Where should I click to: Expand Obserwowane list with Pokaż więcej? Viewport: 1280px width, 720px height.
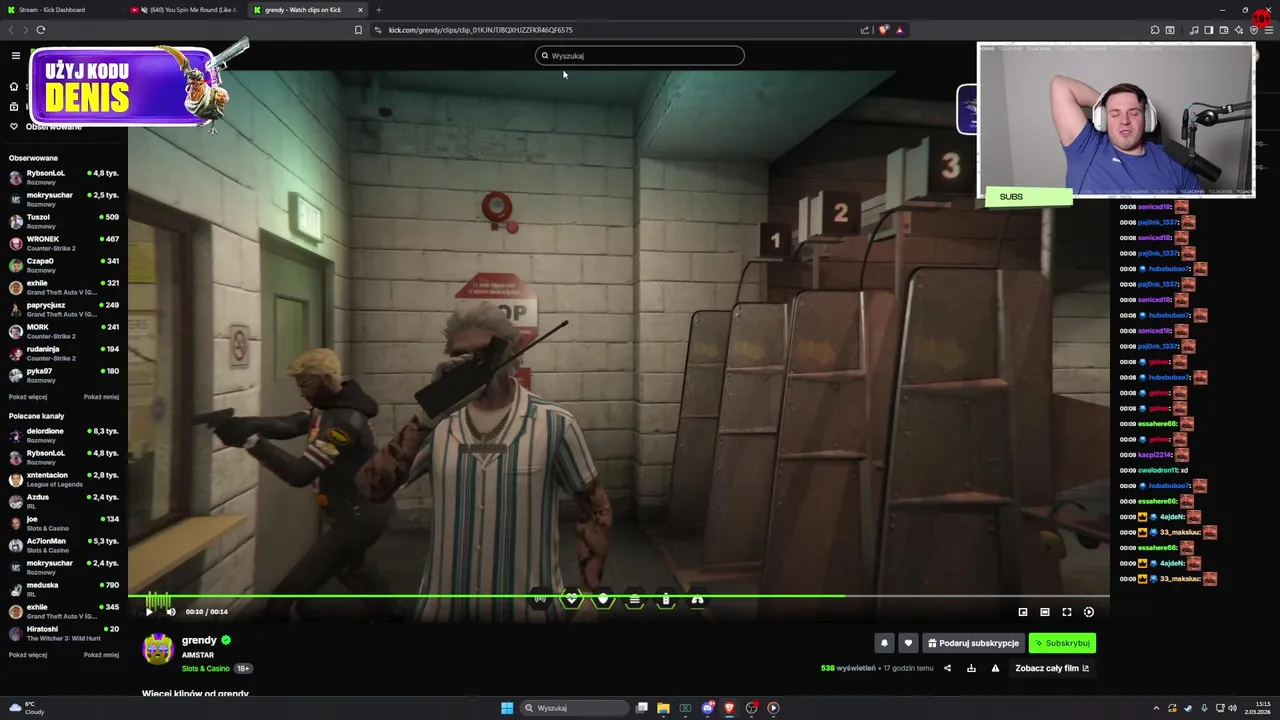coord(28,397)
